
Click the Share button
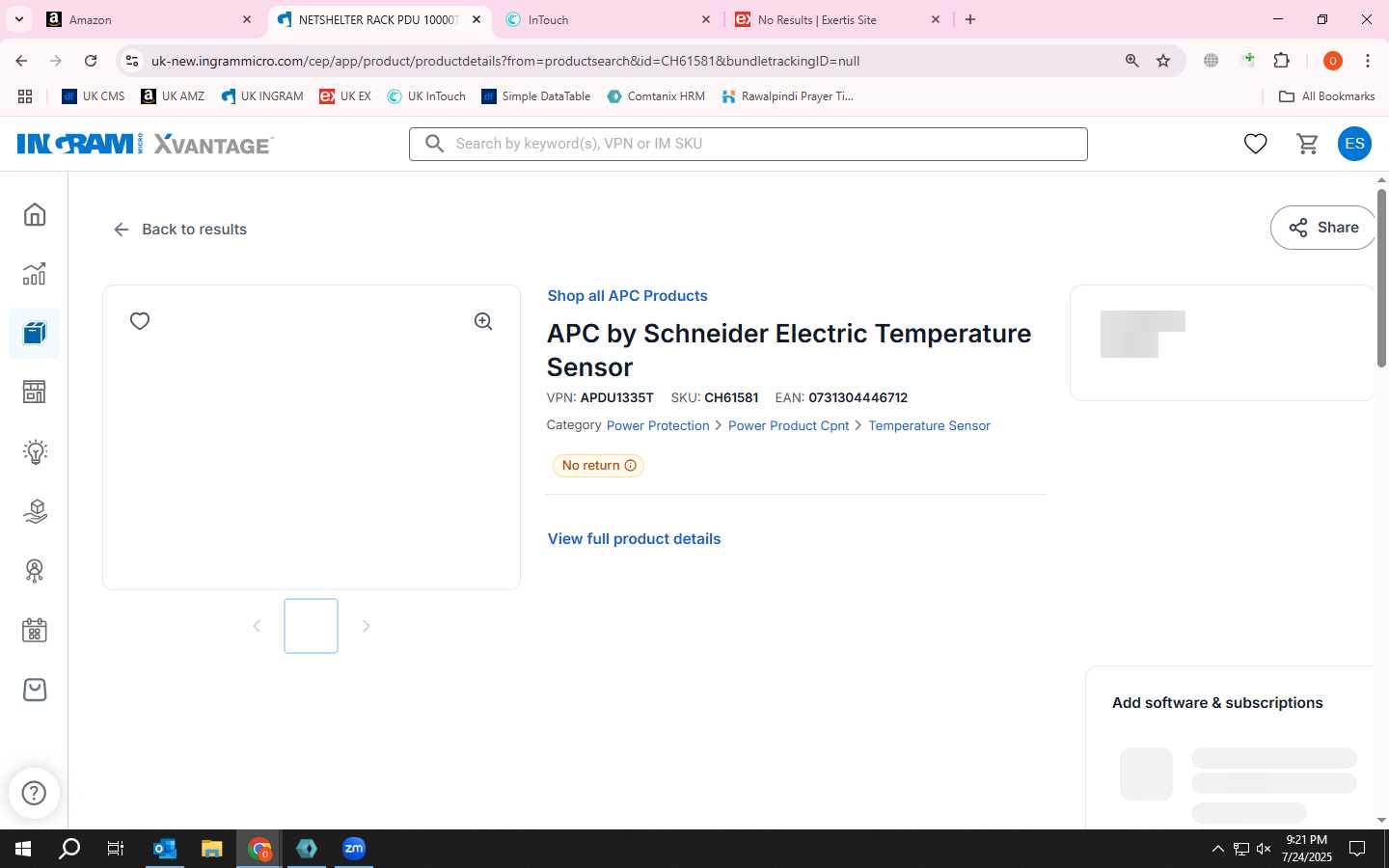(1323, 228)
